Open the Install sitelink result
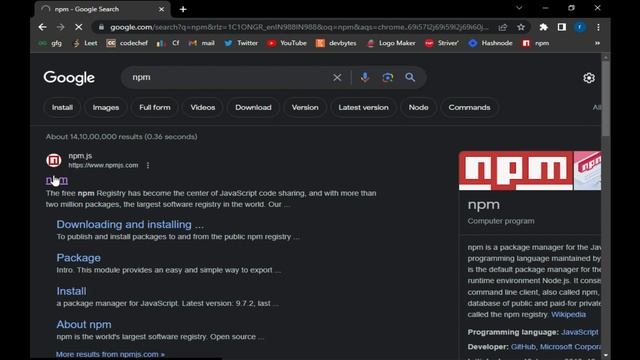 [71, 291]
